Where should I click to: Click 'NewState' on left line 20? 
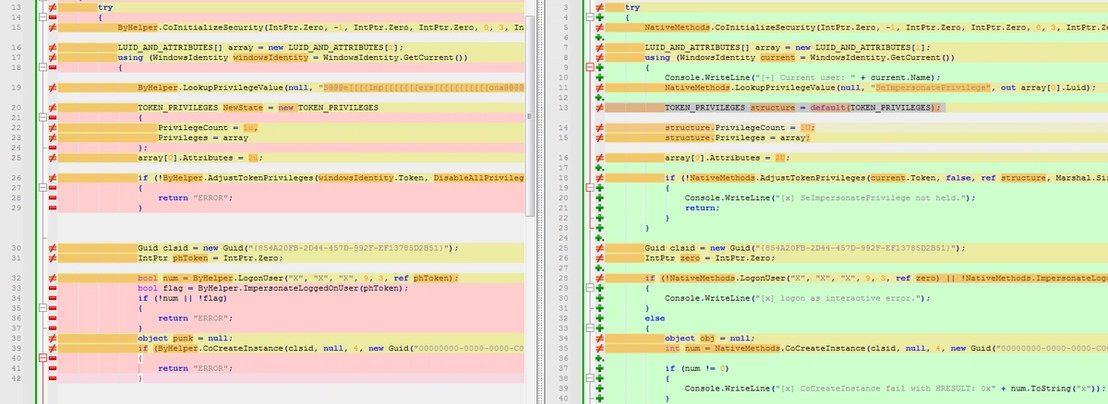[242, 107]
